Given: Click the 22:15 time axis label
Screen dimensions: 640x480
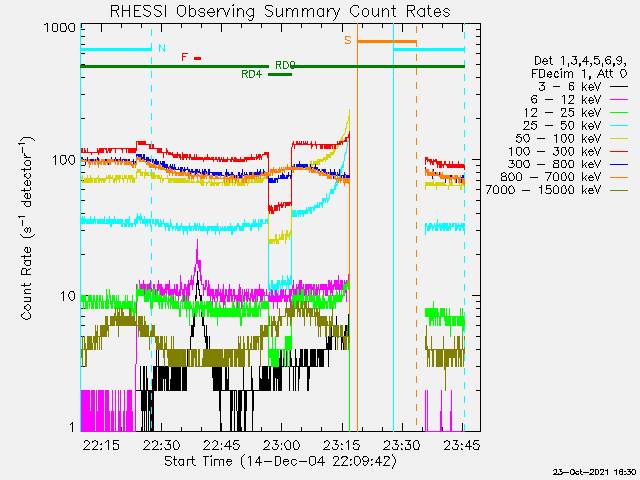Looking at the screenshot, I should (101, 445).
